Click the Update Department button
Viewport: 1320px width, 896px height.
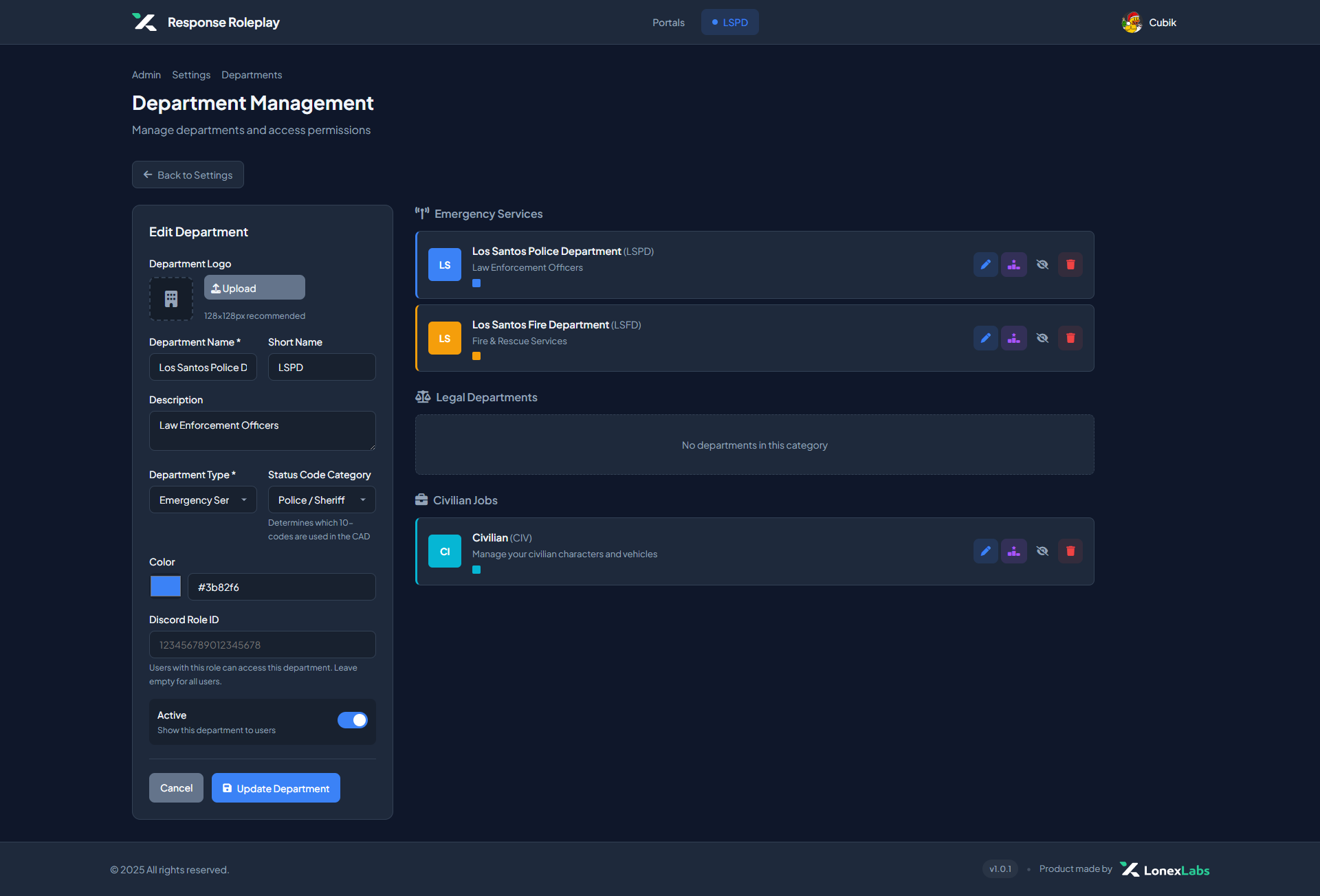[276, 788]
